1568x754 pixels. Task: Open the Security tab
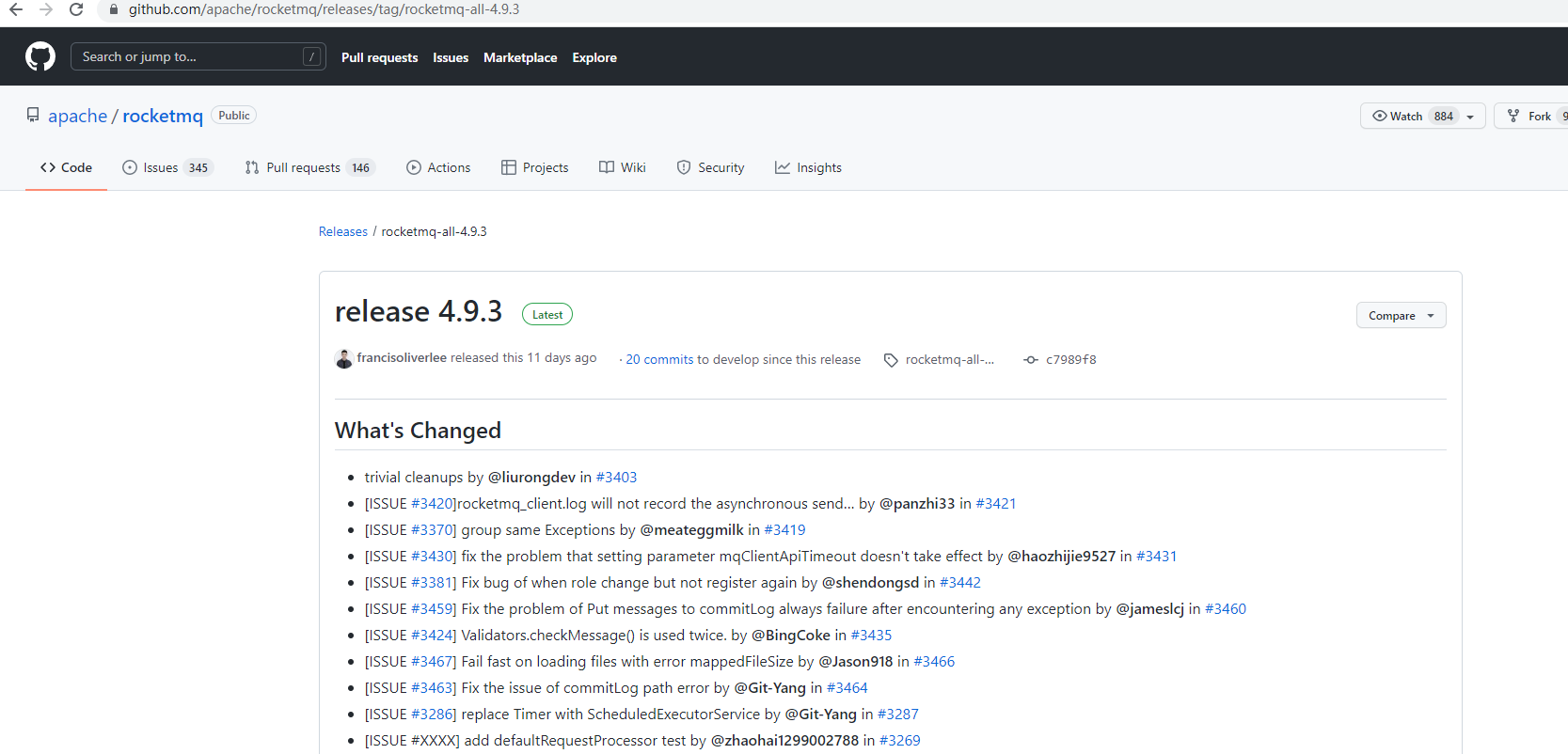[x=710, y=167]
